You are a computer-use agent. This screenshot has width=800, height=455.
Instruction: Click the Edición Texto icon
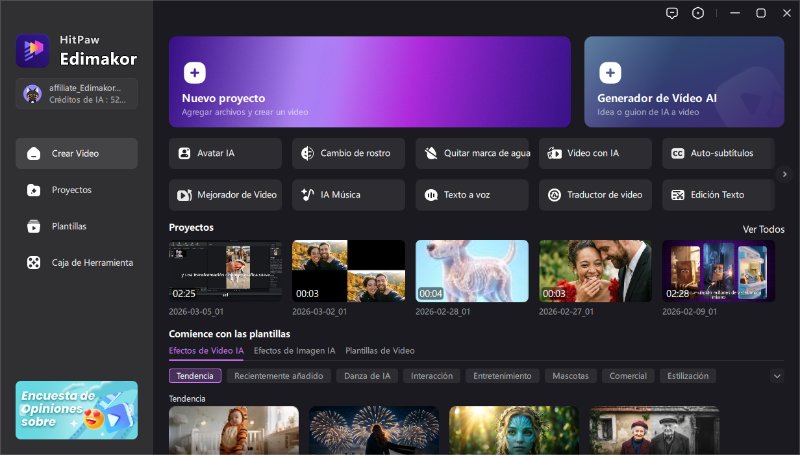tap(678, 195)
